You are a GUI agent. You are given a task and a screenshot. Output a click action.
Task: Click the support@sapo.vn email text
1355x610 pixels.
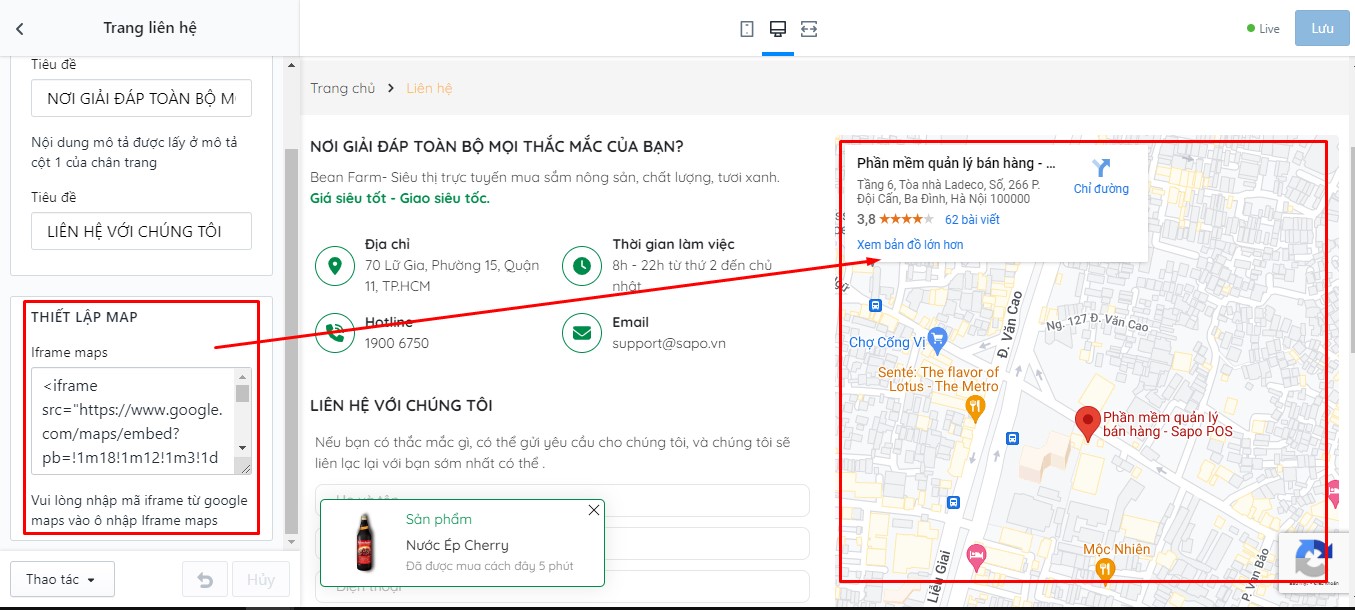click(x=669, y=343)
